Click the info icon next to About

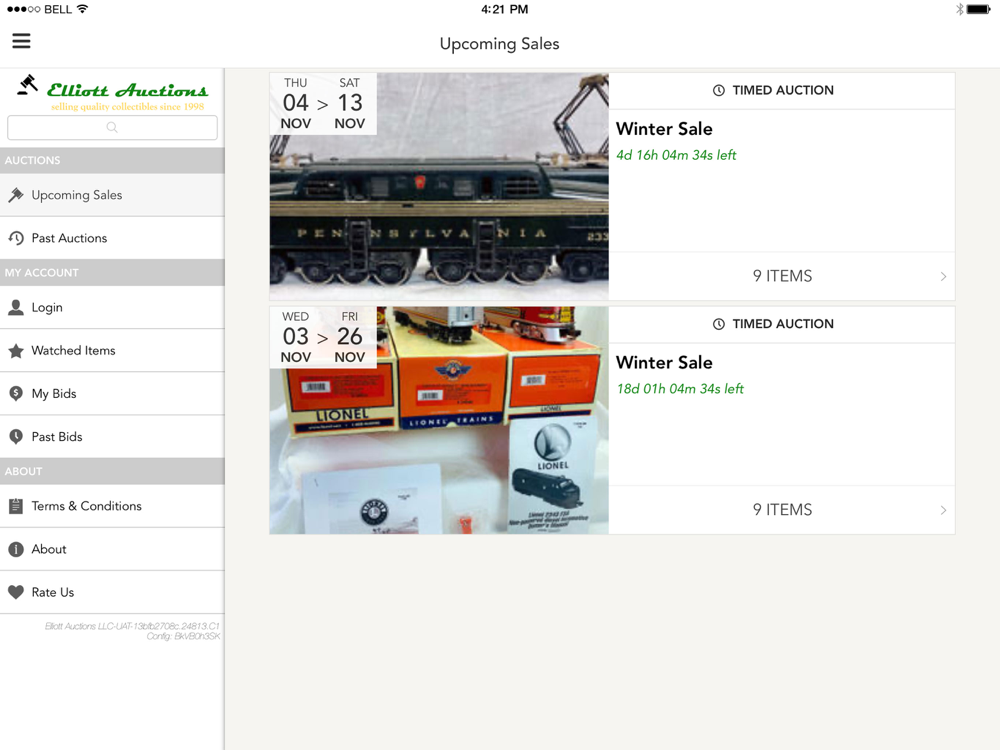coord(16,549)
